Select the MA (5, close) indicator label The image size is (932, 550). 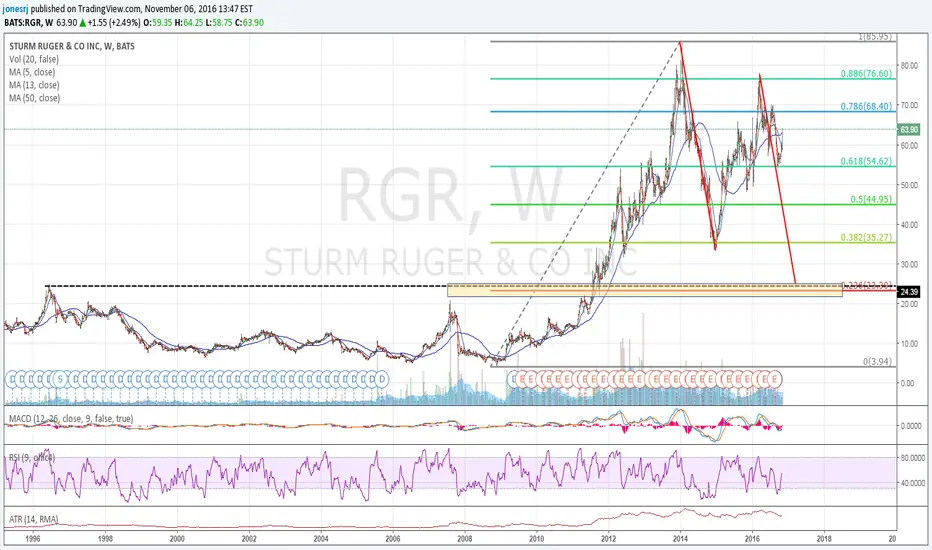[x=32, y=73]
